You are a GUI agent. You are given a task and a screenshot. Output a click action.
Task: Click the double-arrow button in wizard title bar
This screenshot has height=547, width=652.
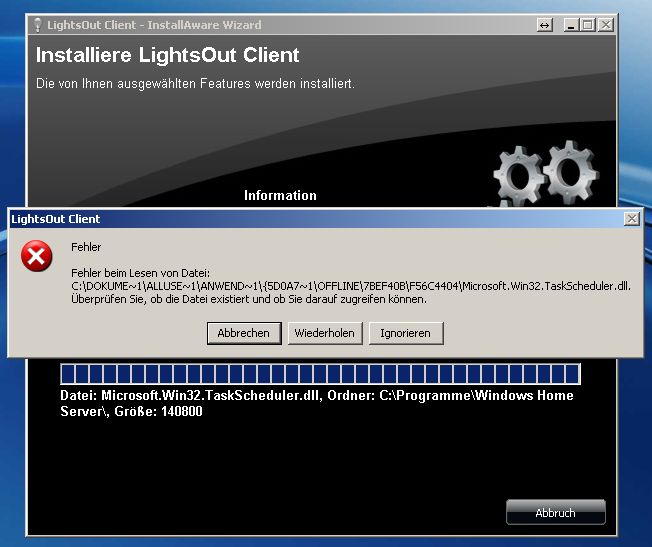coord(544,25)
